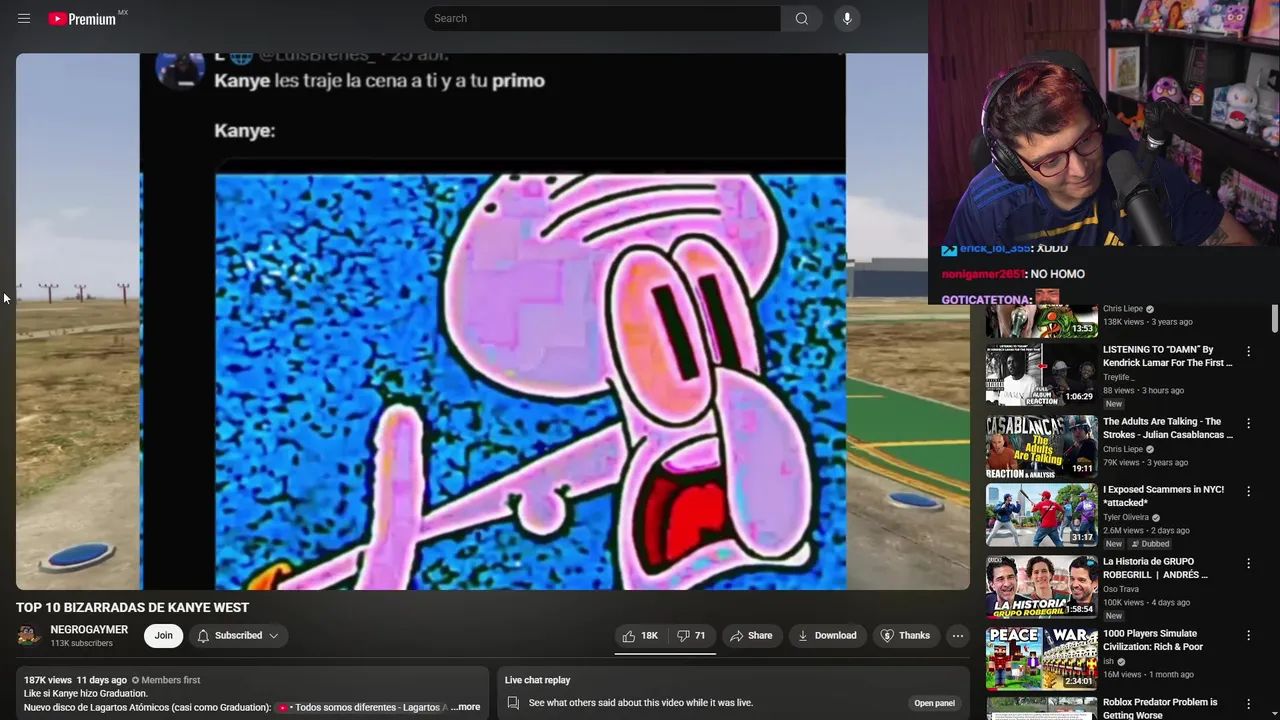
Task: Open 1000 Players Simulate Civilization thumbnail
Action: (1041, 659)
